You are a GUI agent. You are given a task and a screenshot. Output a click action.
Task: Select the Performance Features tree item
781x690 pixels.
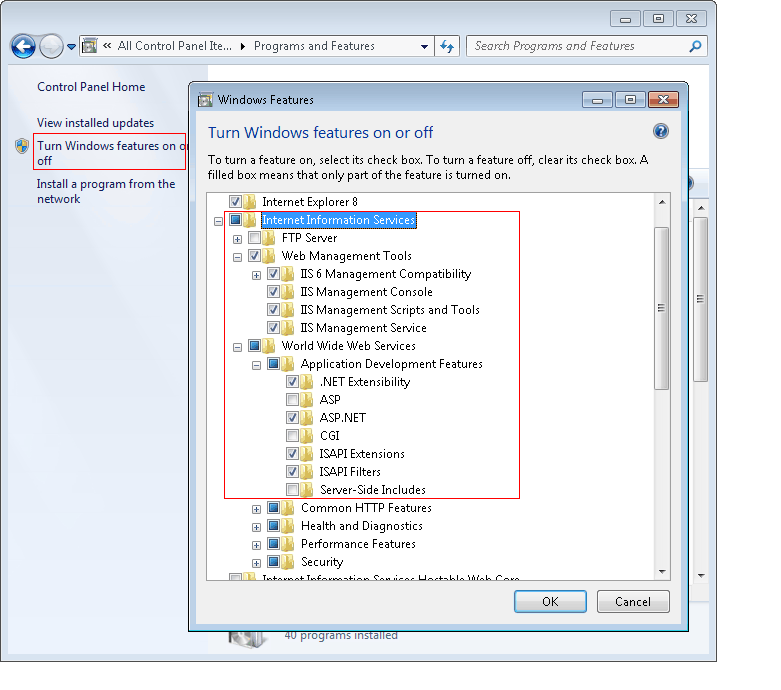(x=358, y=544)
